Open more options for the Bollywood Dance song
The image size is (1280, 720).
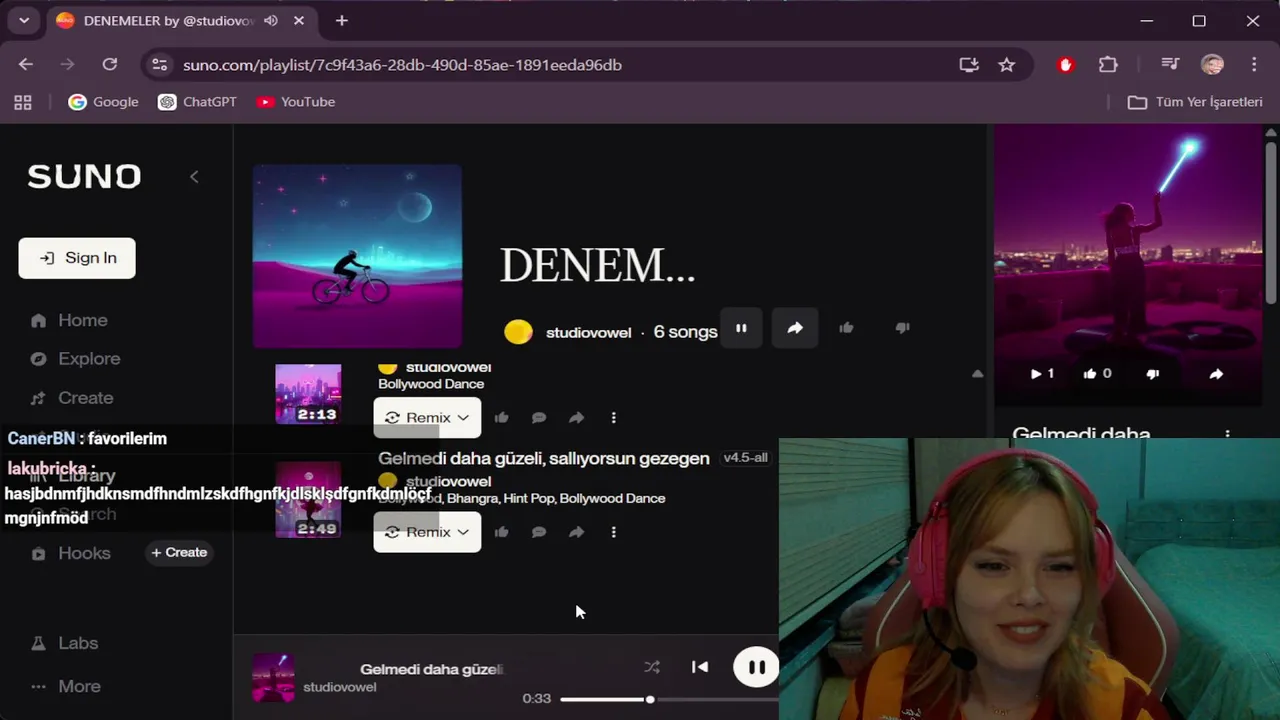(x=613, y=418)
